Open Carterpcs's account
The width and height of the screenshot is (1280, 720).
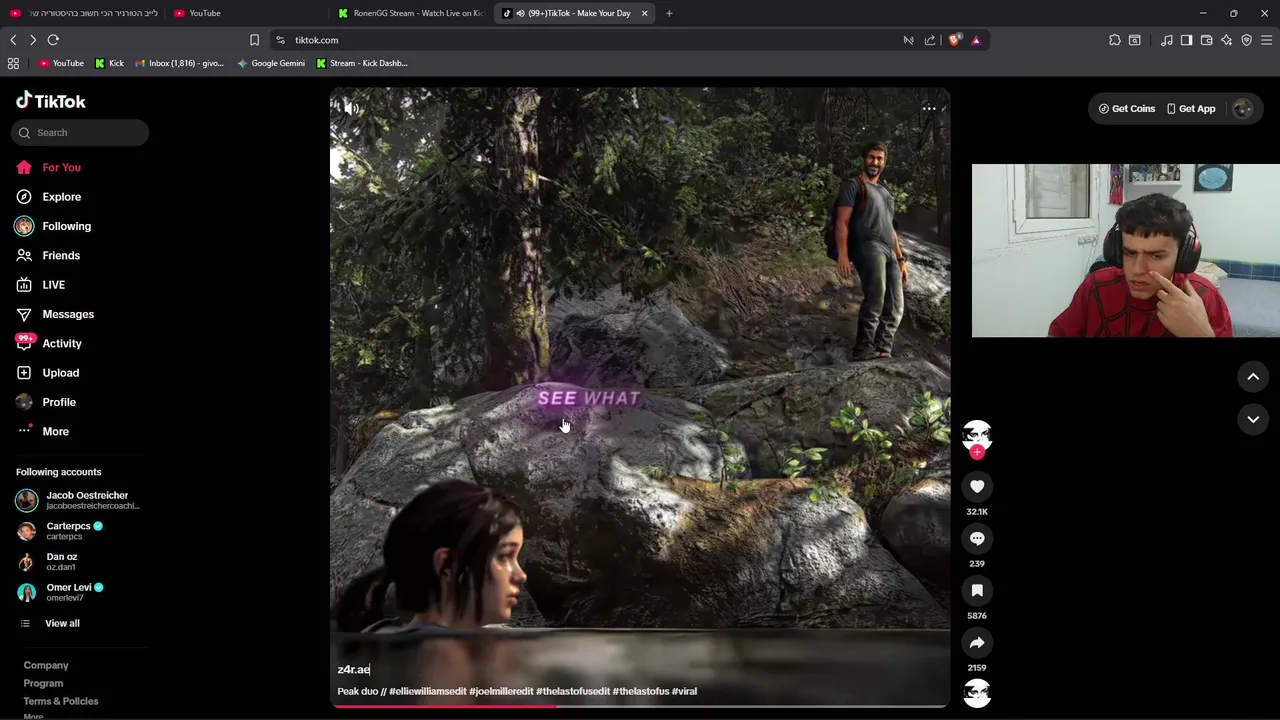click(x=60, y=530)
